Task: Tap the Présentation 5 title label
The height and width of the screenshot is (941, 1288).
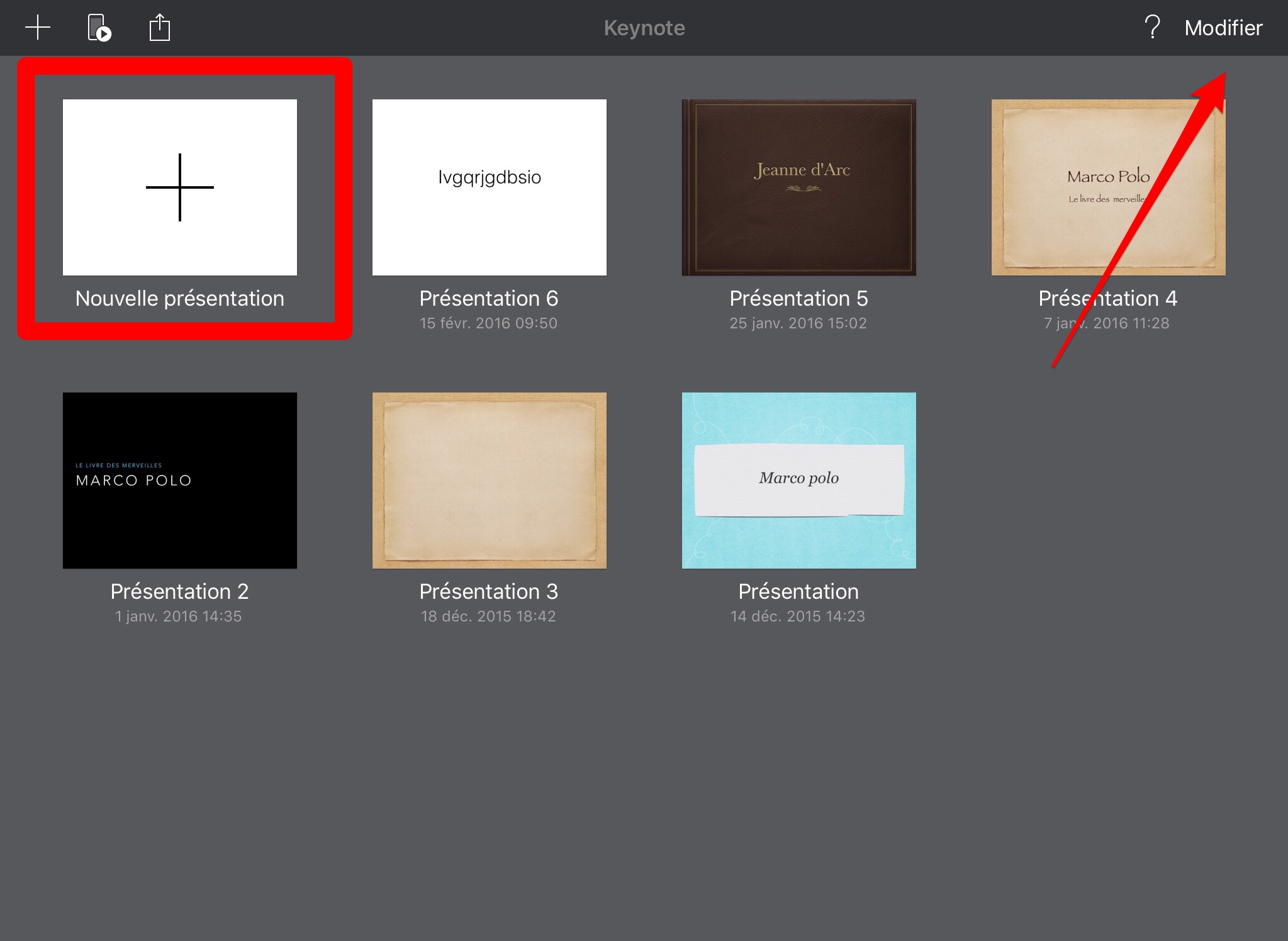Action: (798, 298)
